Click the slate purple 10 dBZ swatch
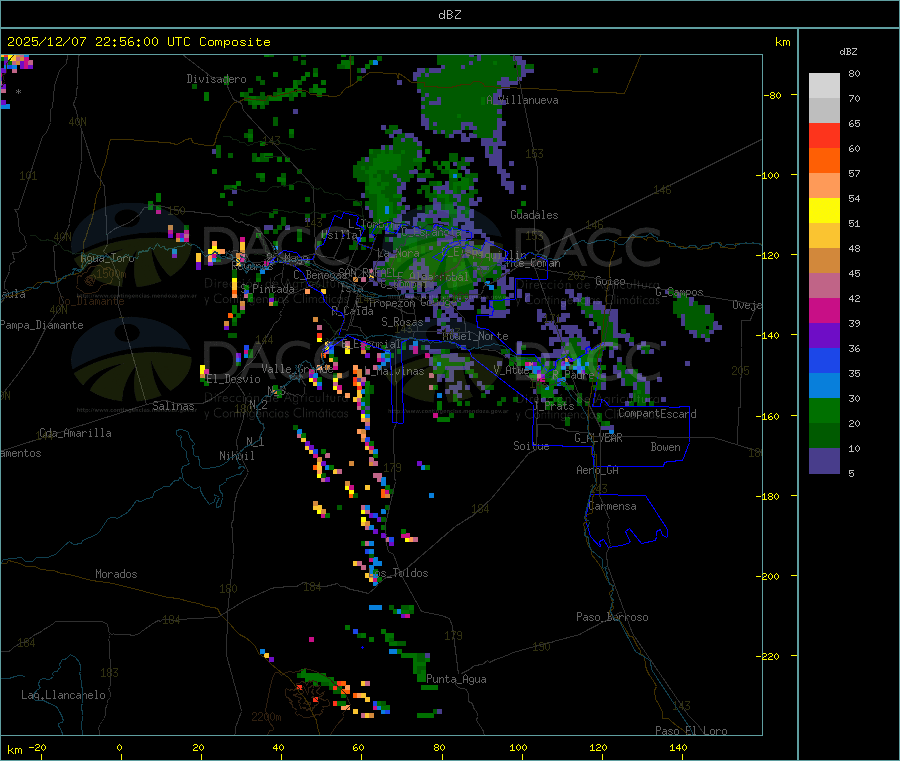Screen dimensions: 900x761 click(x=824, y=461)
